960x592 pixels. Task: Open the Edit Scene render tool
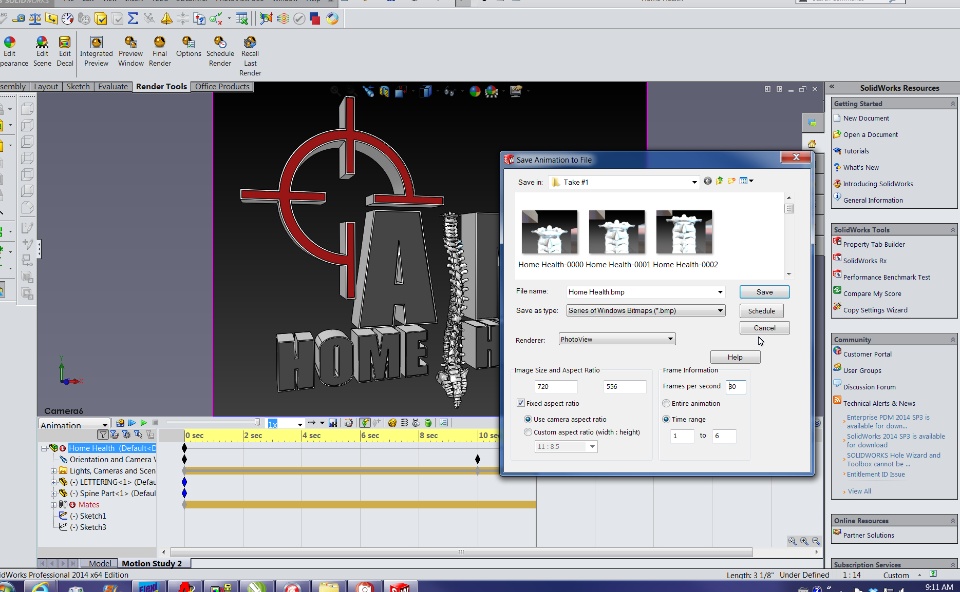pos(42,51)
